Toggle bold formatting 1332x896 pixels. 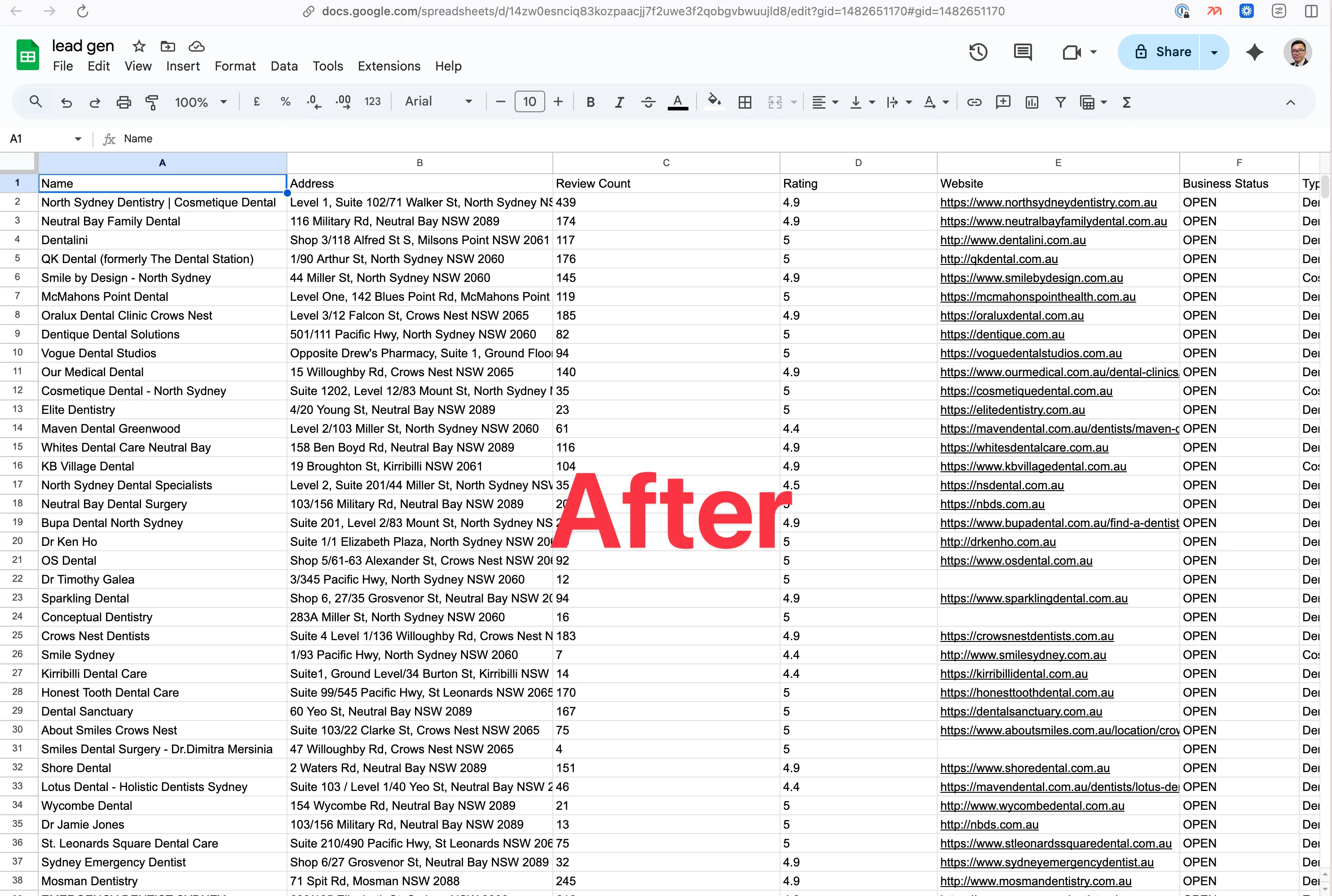point(591,102)
